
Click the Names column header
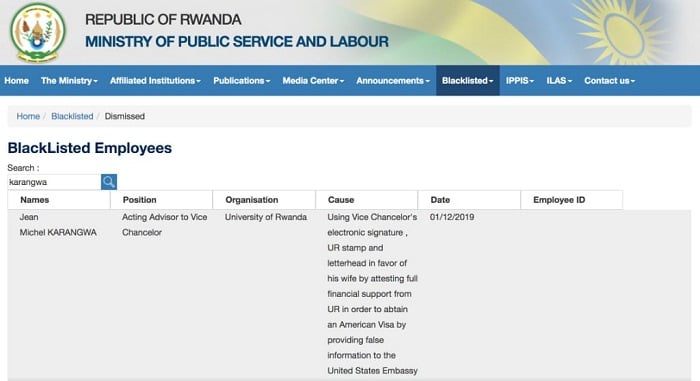tap(59, 200)
